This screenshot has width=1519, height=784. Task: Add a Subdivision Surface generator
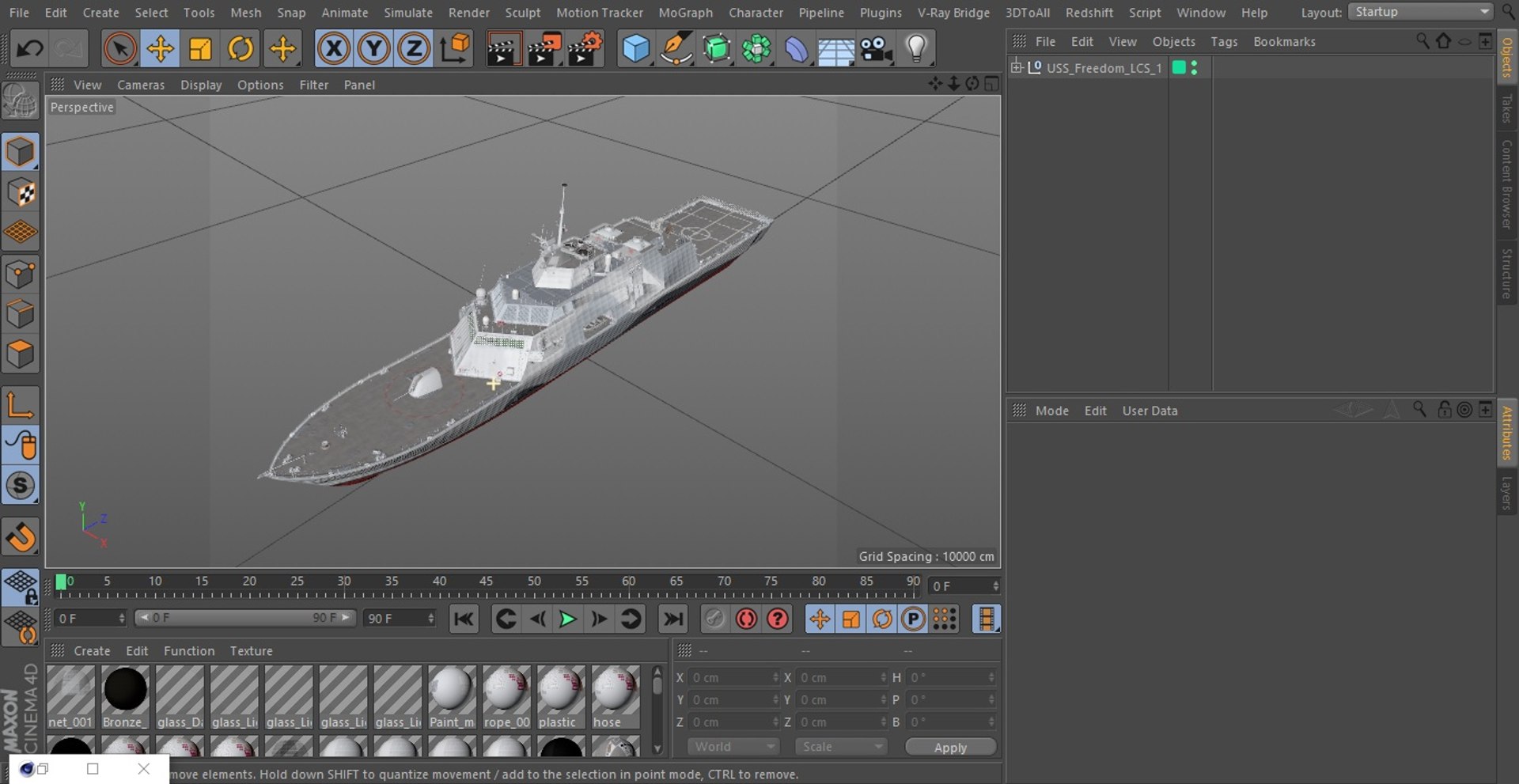(717, 49)
